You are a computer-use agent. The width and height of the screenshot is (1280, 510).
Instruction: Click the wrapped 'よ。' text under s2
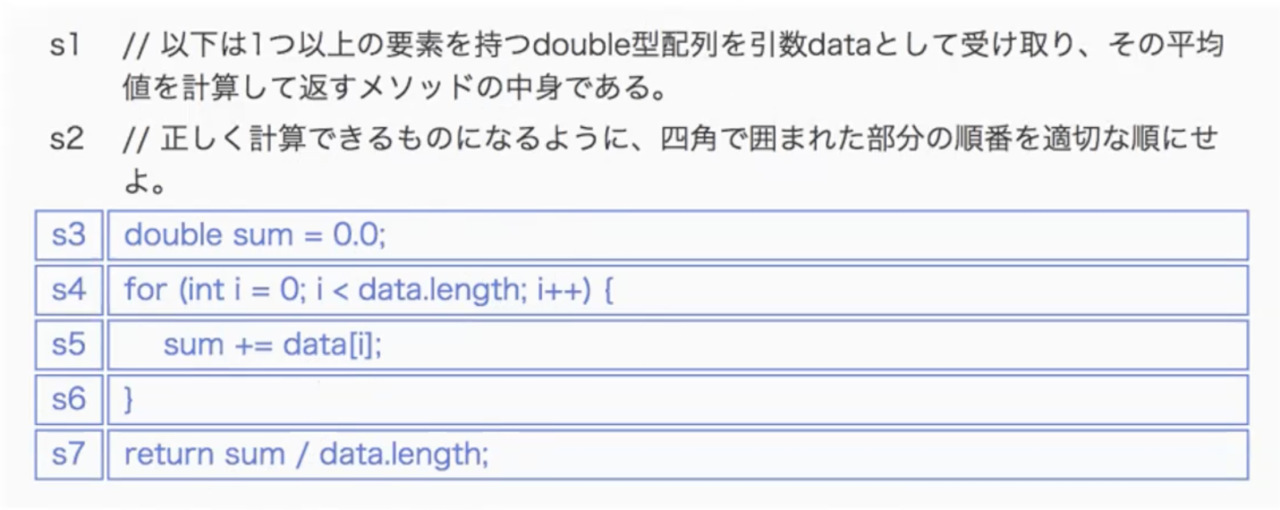144,184
